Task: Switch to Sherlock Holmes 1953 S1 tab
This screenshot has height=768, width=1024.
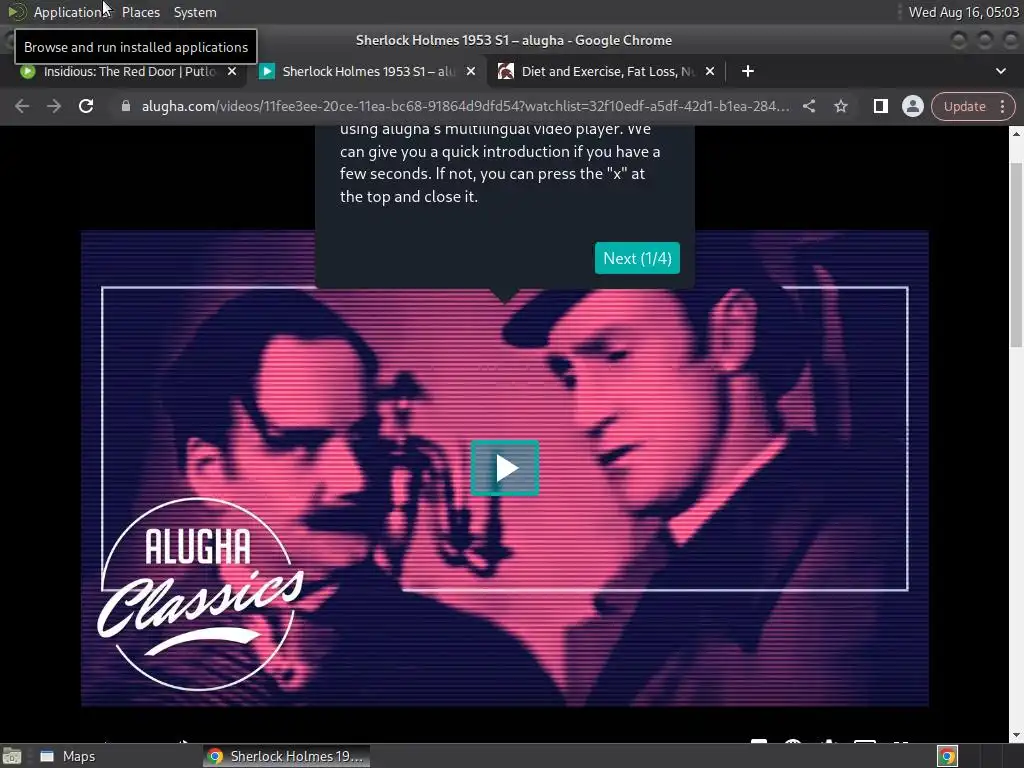Action: pyautogui.click(x=368, y=71)
